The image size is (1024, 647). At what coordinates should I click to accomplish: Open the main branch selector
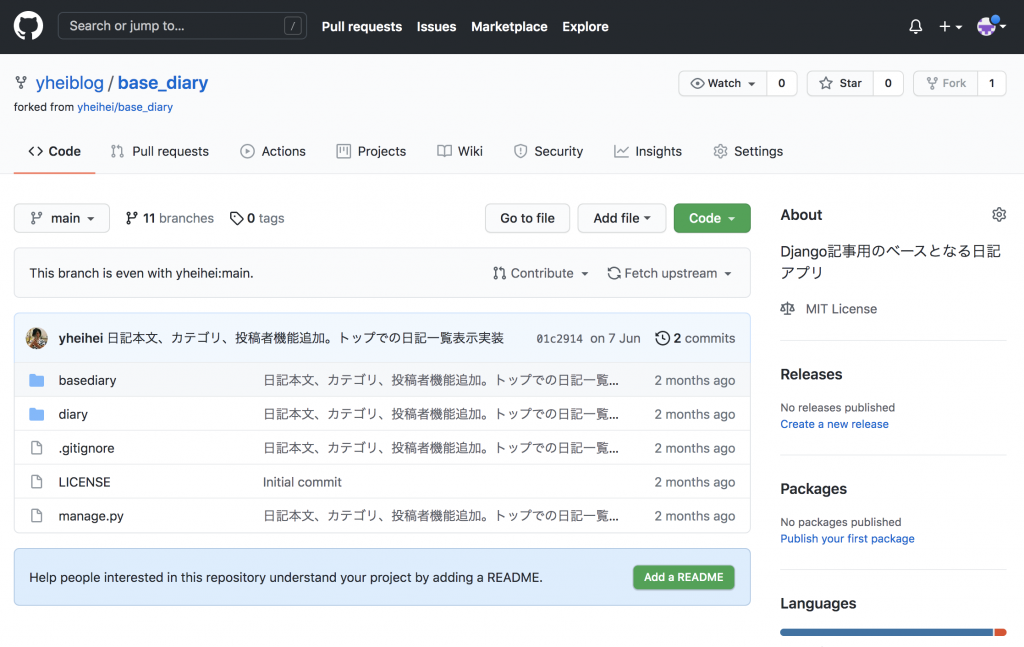coord(62,218)
